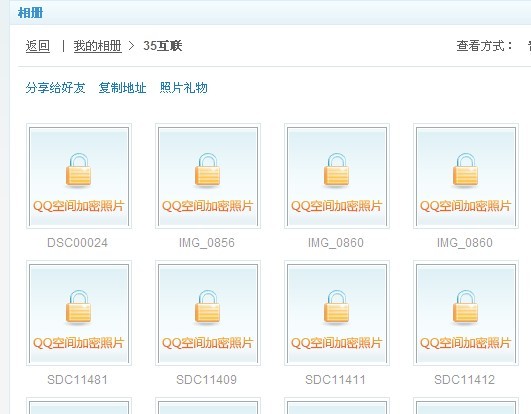The width and height of the screenshot is (531, 414).
Task: Open locked photo thumbnail IMG_0856
Action: tap(208, 176)
